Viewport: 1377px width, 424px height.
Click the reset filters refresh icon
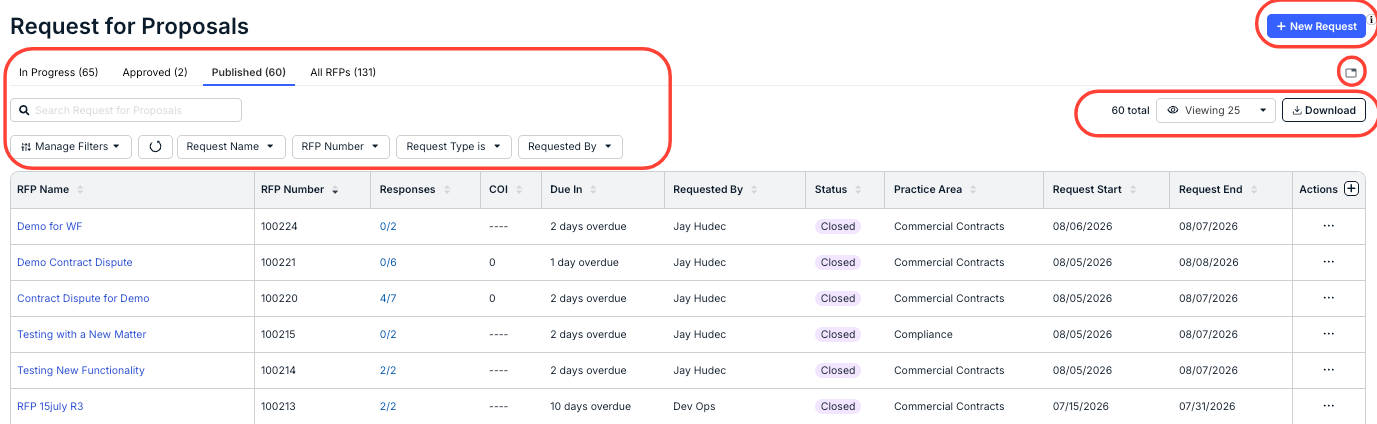click(154, 146)
